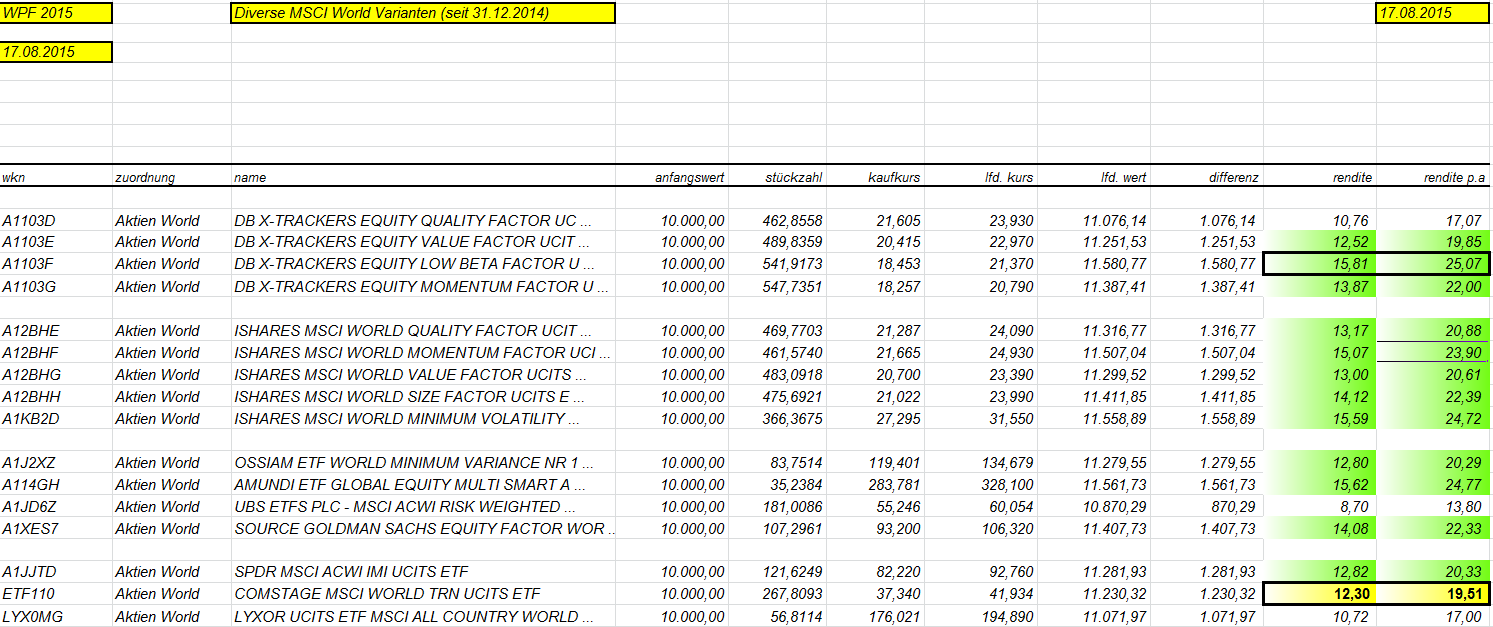This screenshot has width=1493, height=627.
Task: Select WKN cell A1103E
Action: 56,242
